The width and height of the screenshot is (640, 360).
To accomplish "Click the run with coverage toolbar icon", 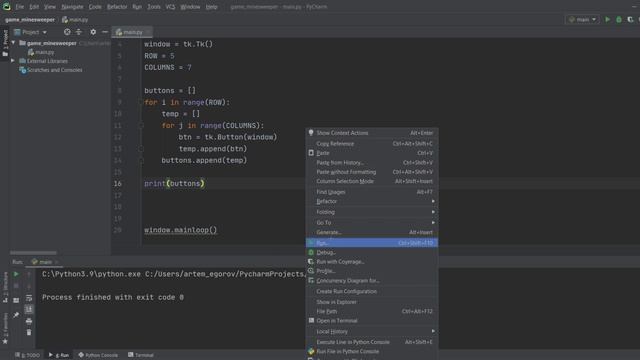I will point(630,19).
